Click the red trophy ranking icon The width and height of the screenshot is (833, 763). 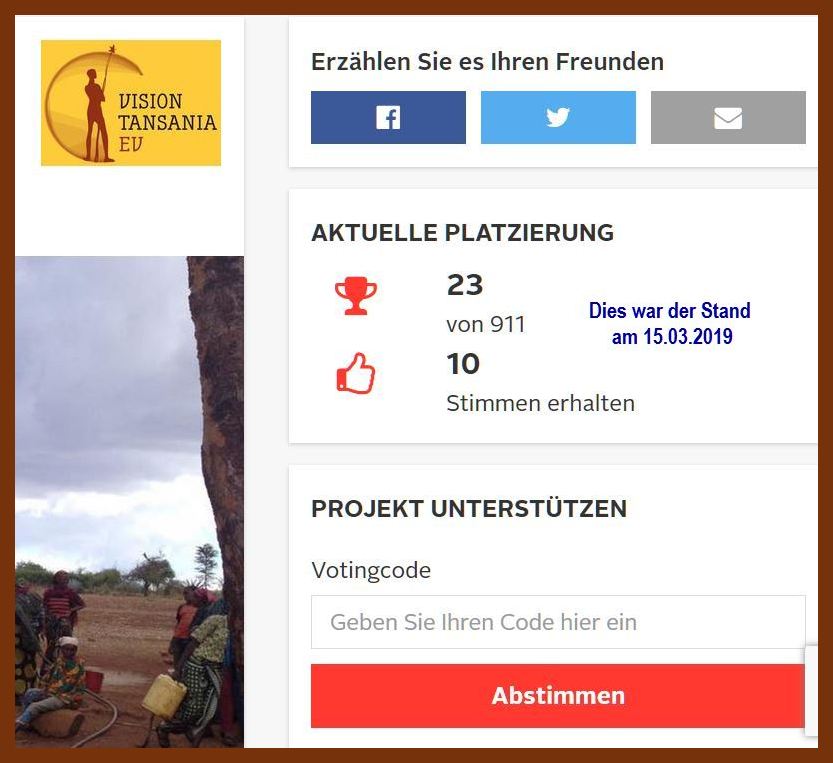356,295
